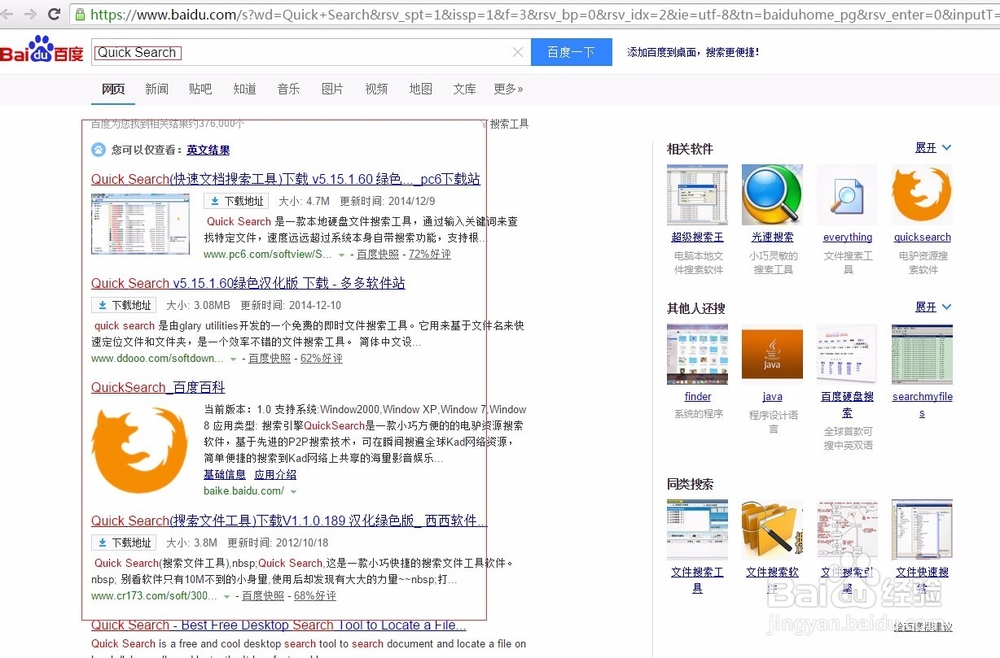The image size is (1000, 658).
Task: Expand the 相关软件 section with 展开
Action: click(933, 147)
